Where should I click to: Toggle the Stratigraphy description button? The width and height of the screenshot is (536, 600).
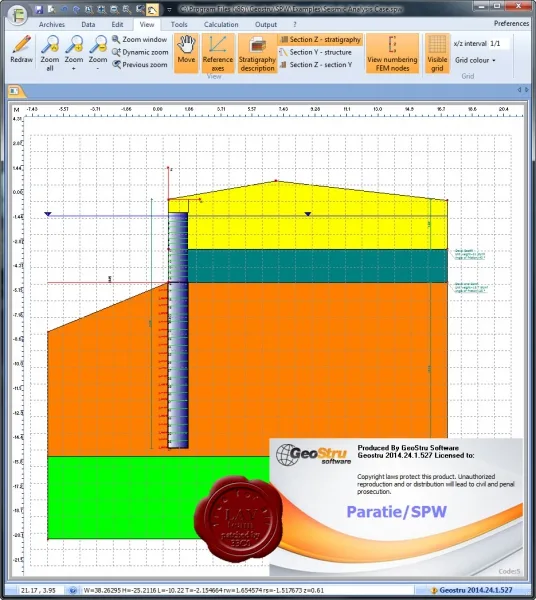pos(257,53)
